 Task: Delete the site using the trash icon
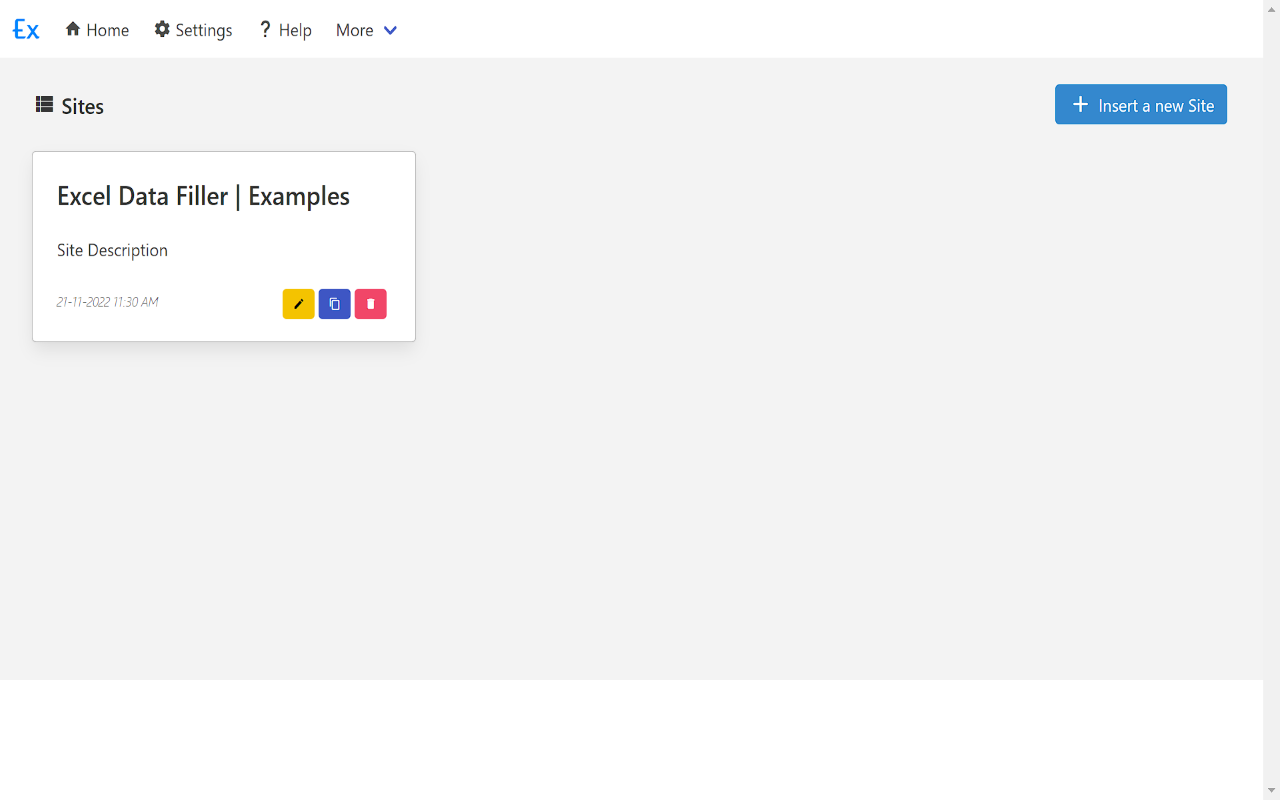(x=370, y=304)
